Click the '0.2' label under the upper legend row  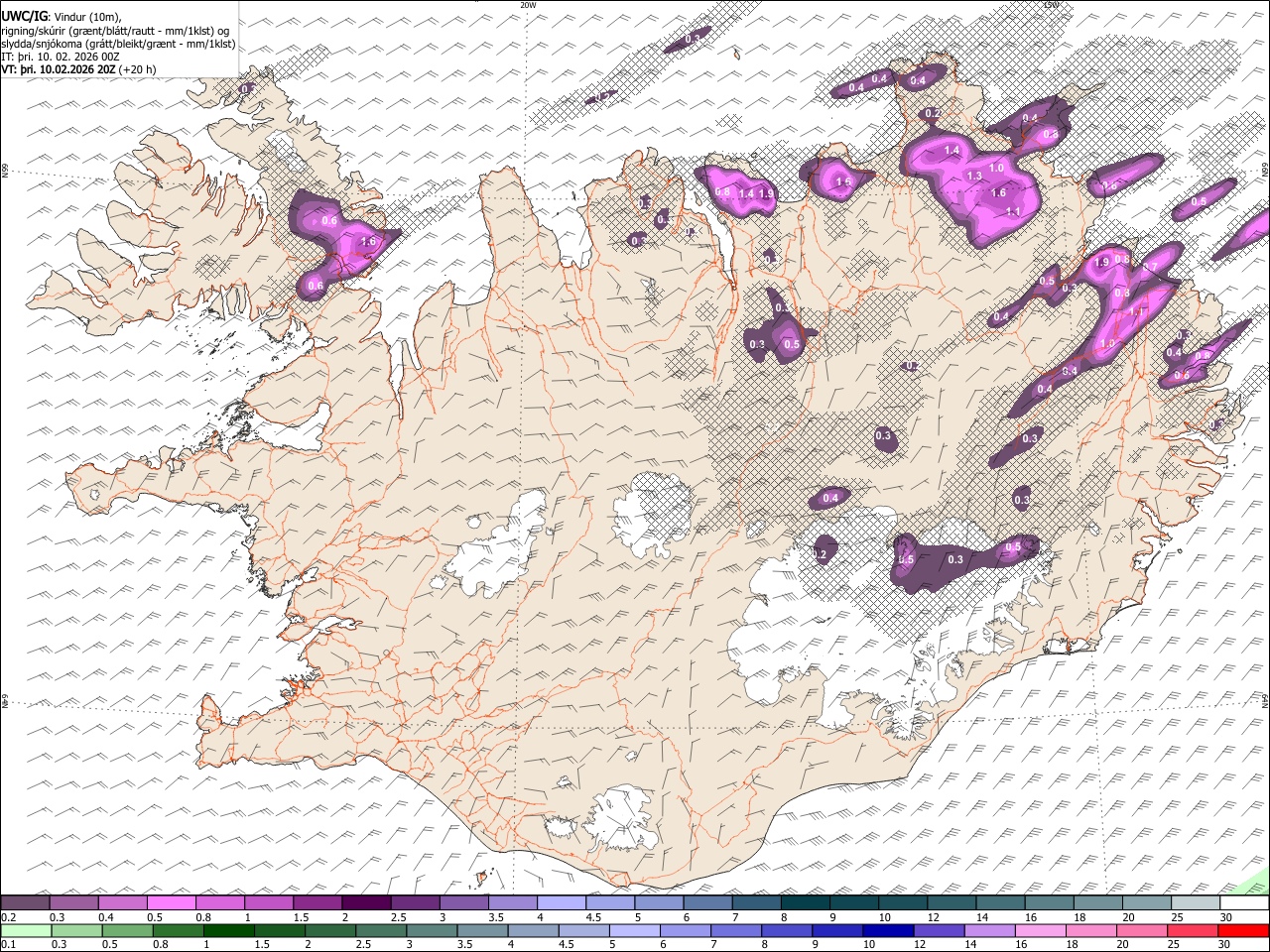[7, 917]
